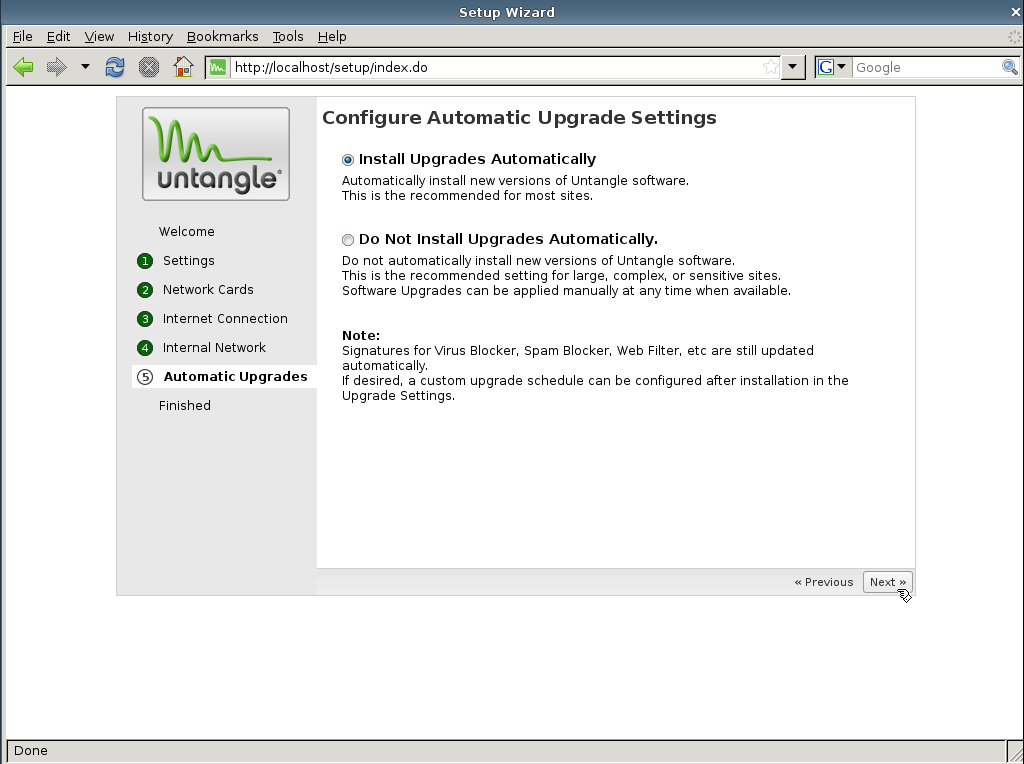Image resolution: width=1024 pixels, height=764 pixels.
Task: Click the Untangle site icon in the address bar
Action: [x=218, y=67]
